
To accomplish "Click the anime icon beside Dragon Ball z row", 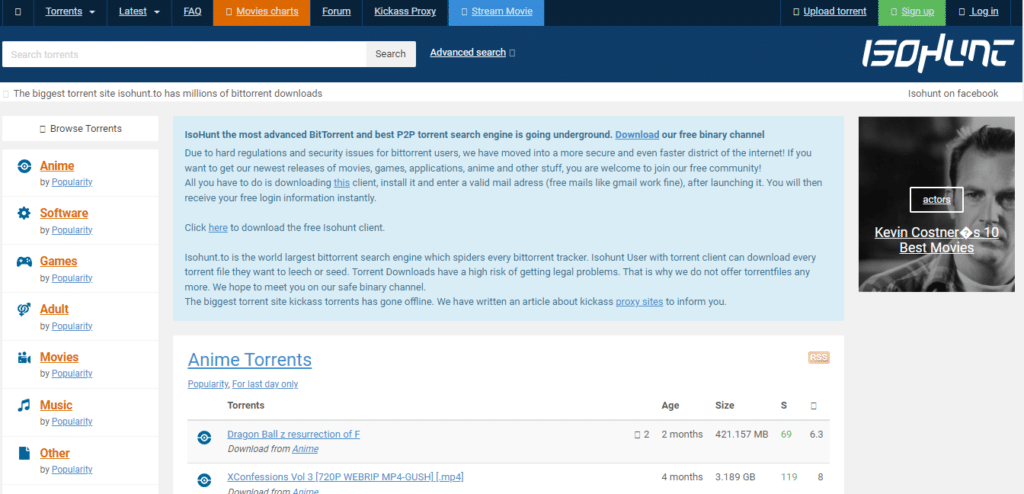I will pyautogui.click(x=204, y=437).
